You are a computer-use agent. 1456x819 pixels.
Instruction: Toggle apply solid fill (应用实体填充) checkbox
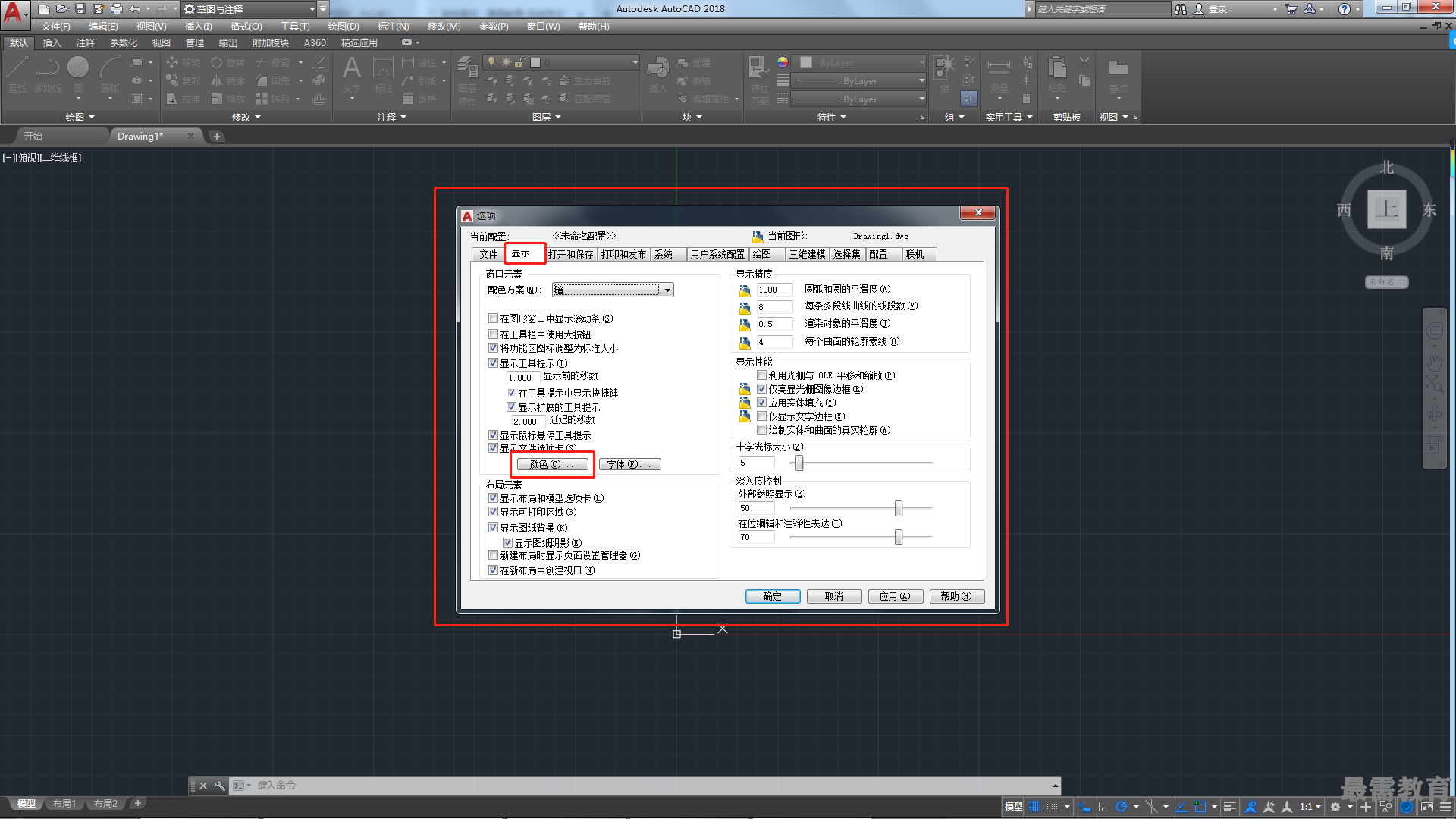pos(762,403)
